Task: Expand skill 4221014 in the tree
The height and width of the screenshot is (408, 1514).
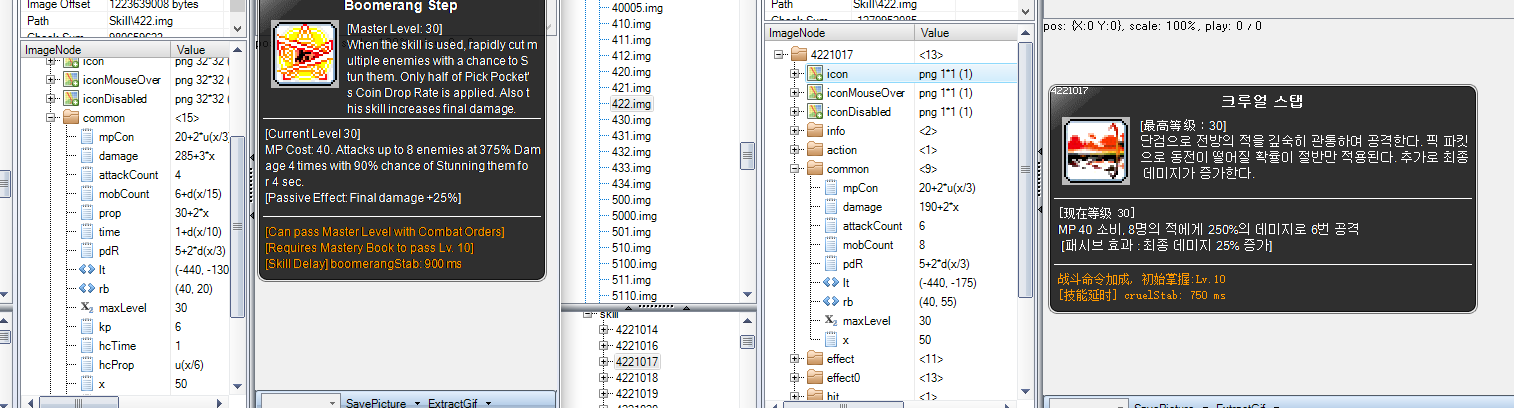Action: coord(604,329)
